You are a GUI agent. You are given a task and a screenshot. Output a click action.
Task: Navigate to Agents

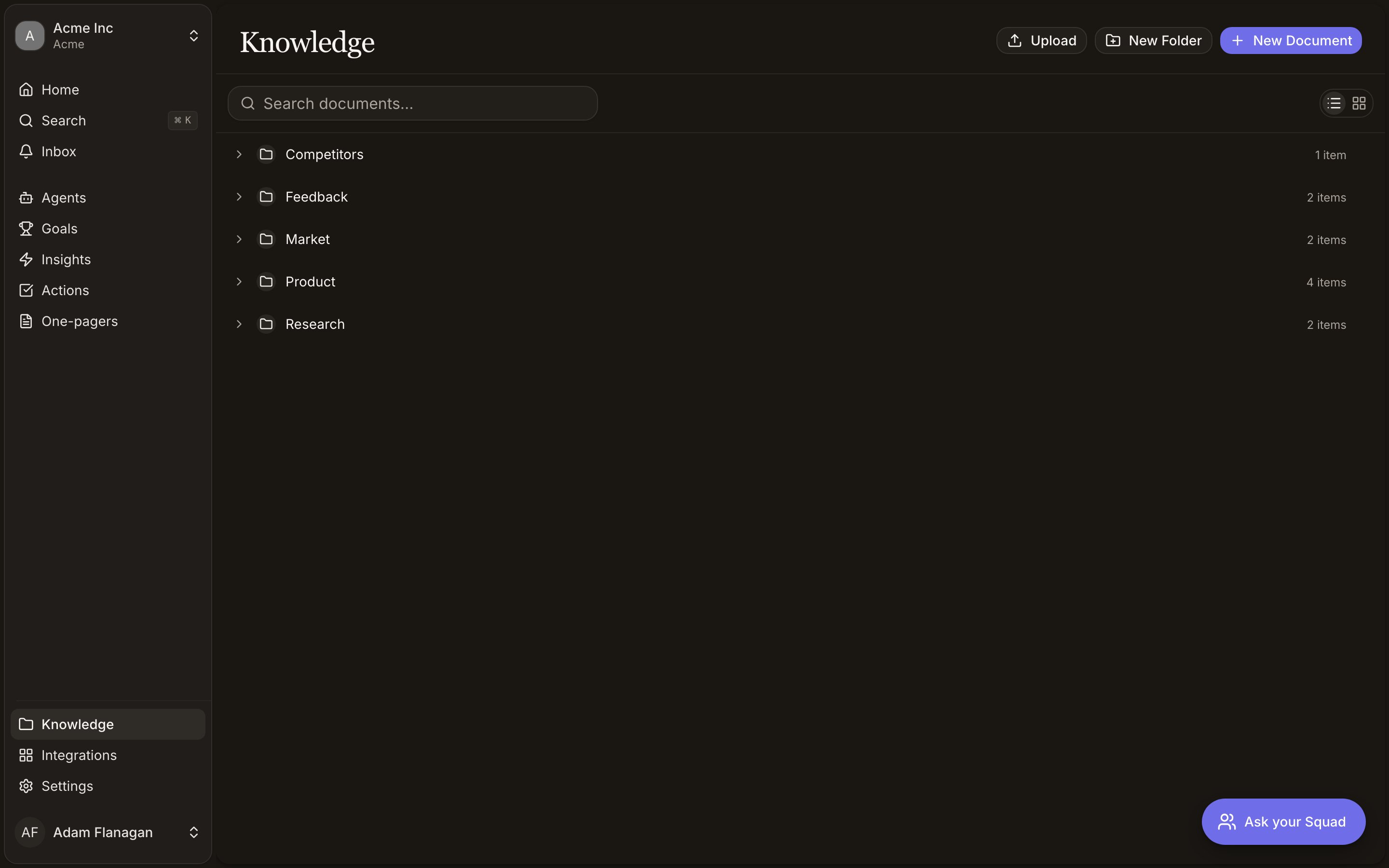(108, 198)
